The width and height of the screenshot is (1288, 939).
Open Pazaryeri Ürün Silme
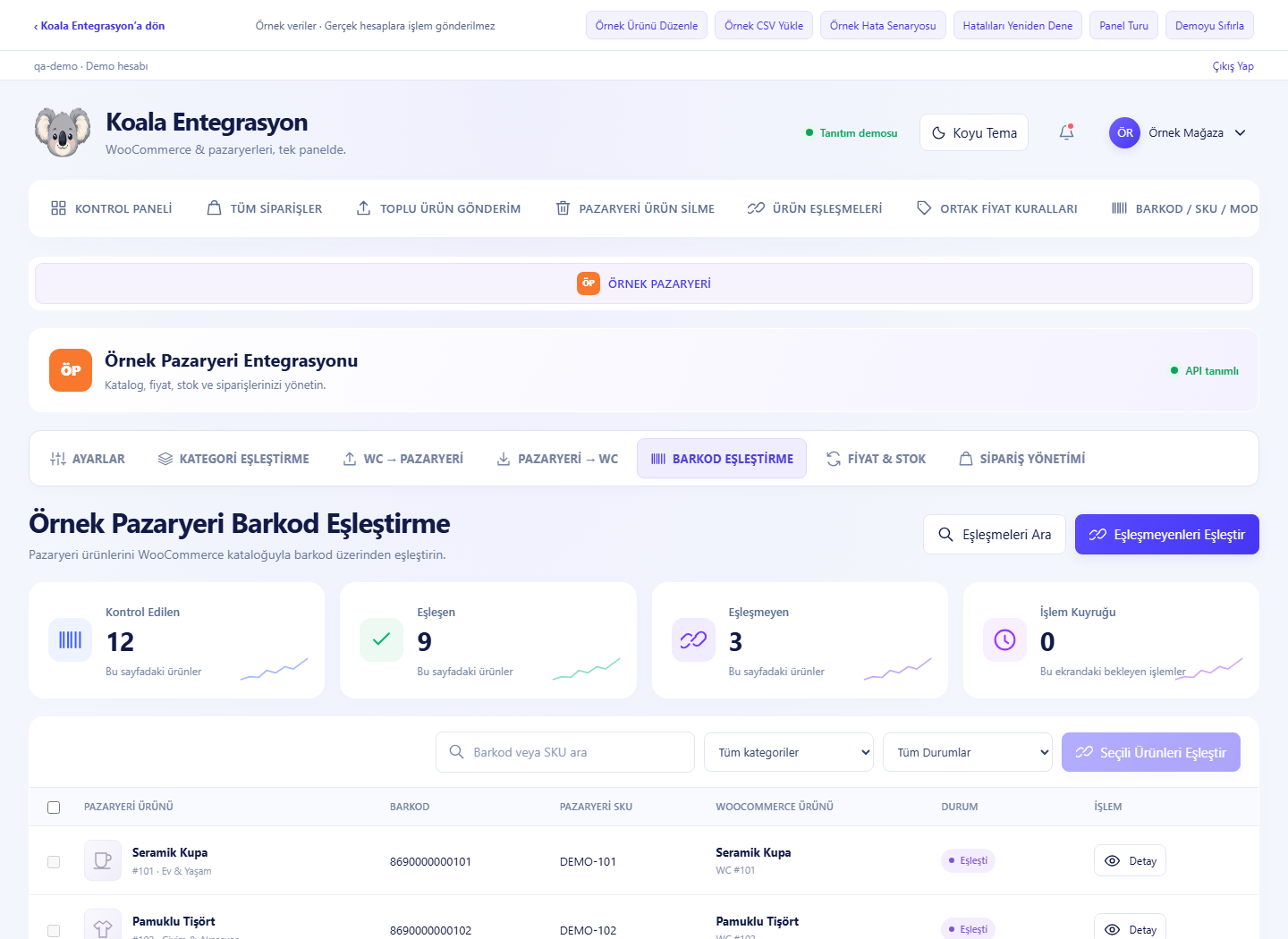635,208
